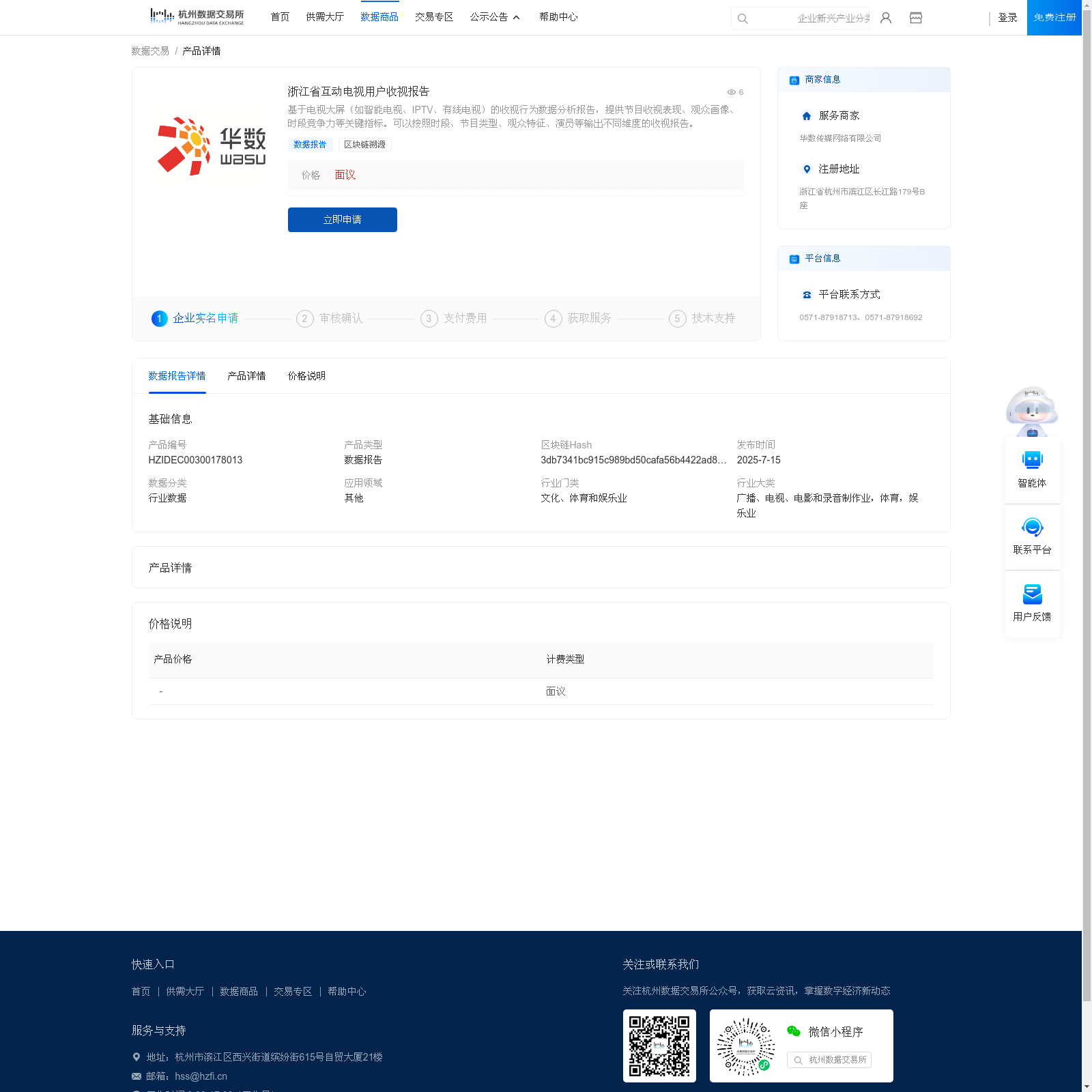Click the official account QR code
This screenshot has width=1092, height=1092.
[x=659, y=1046]
